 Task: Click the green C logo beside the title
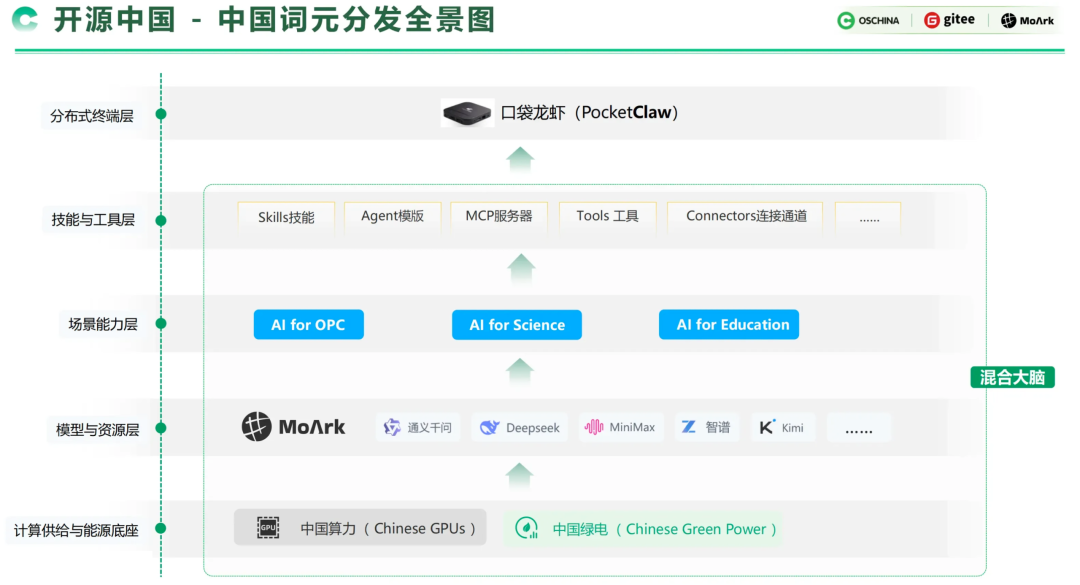click(25, 19)
